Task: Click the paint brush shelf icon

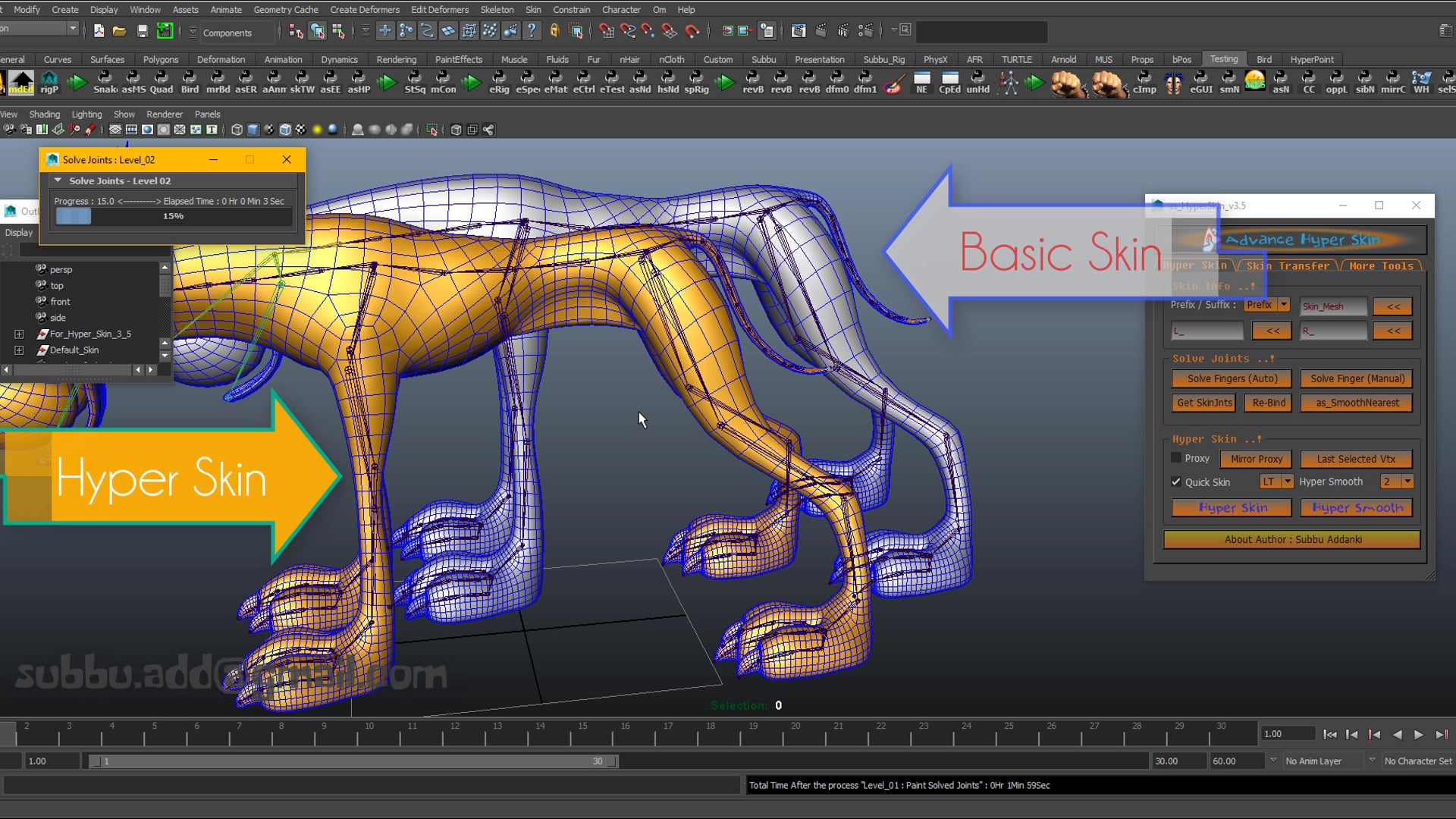Action: pos(894,82)
